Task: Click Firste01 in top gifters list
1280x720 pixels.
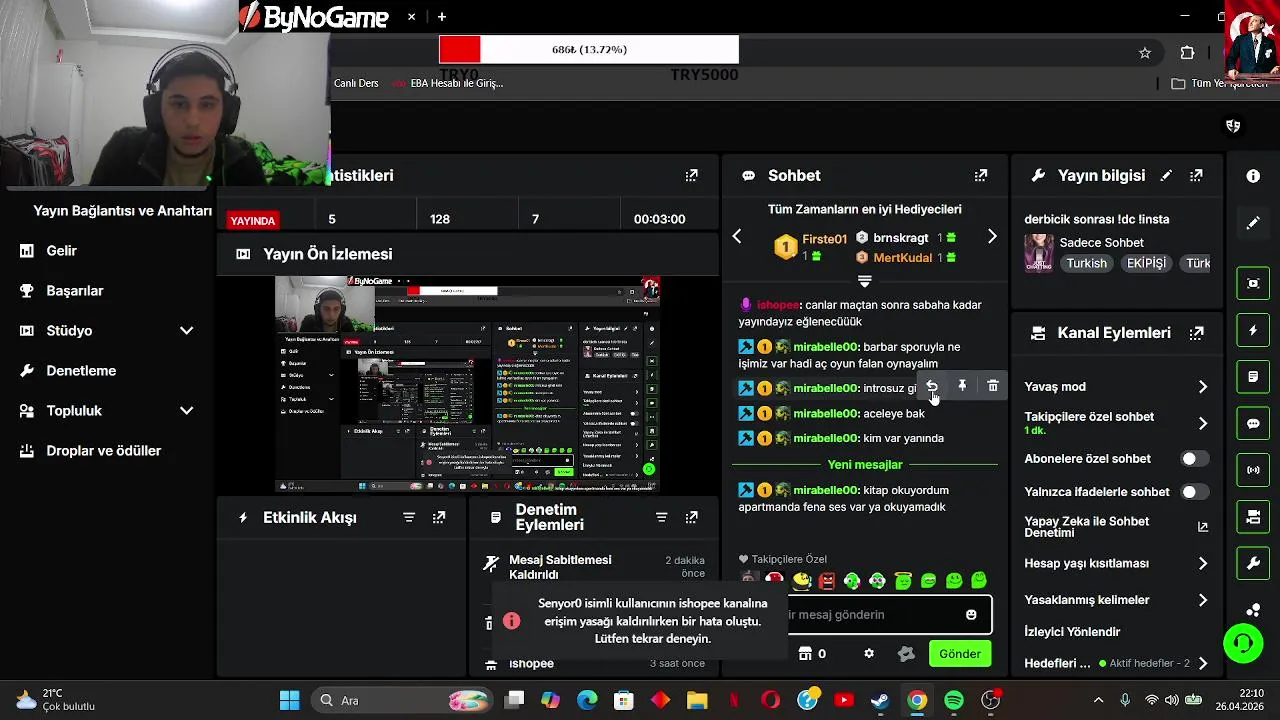Action: coord(824,239)
